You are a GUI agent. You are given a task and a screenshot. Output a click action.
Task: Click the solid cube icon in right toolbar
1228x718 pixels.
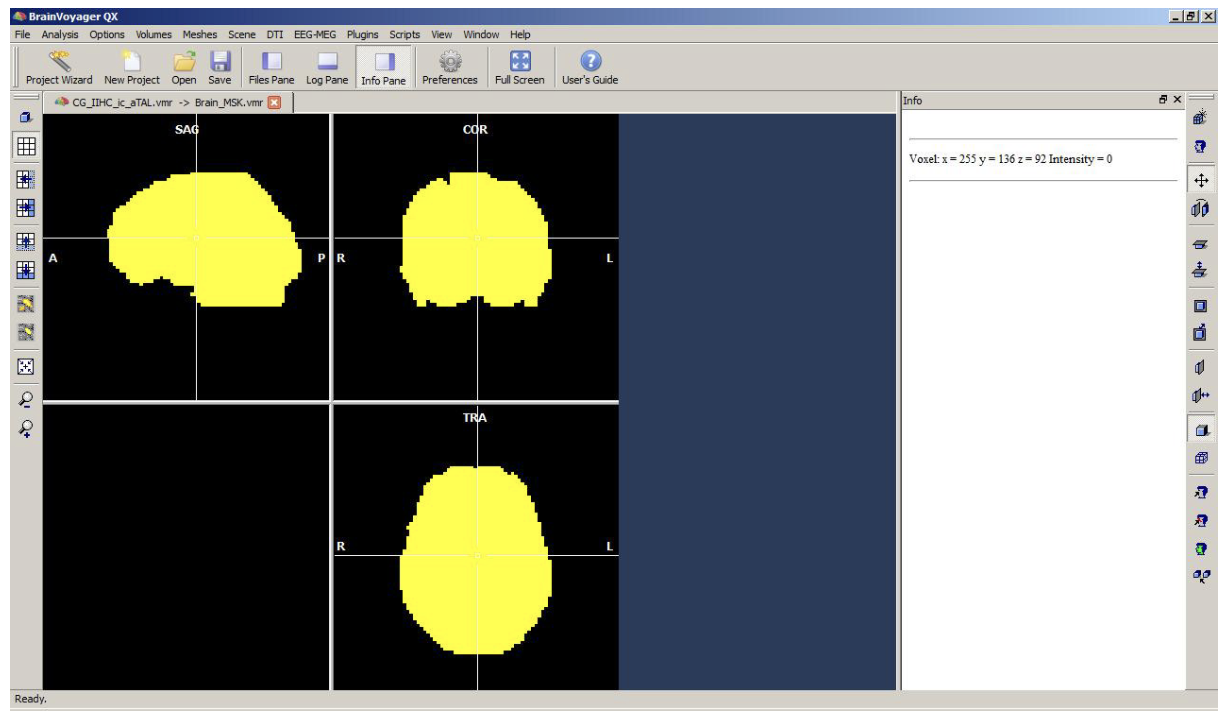click(1201, 430)
